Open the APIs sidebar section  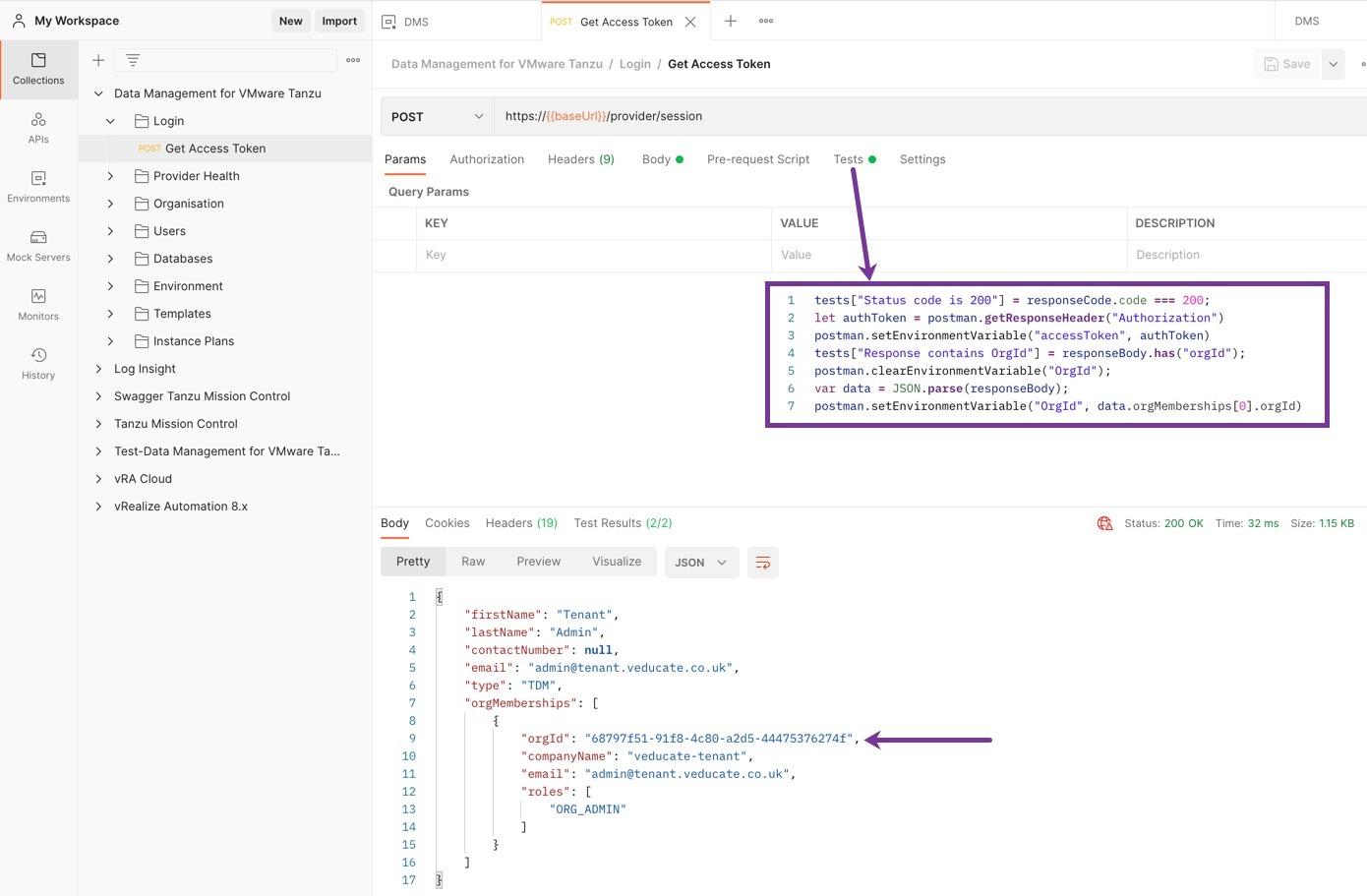coord(38,128)
